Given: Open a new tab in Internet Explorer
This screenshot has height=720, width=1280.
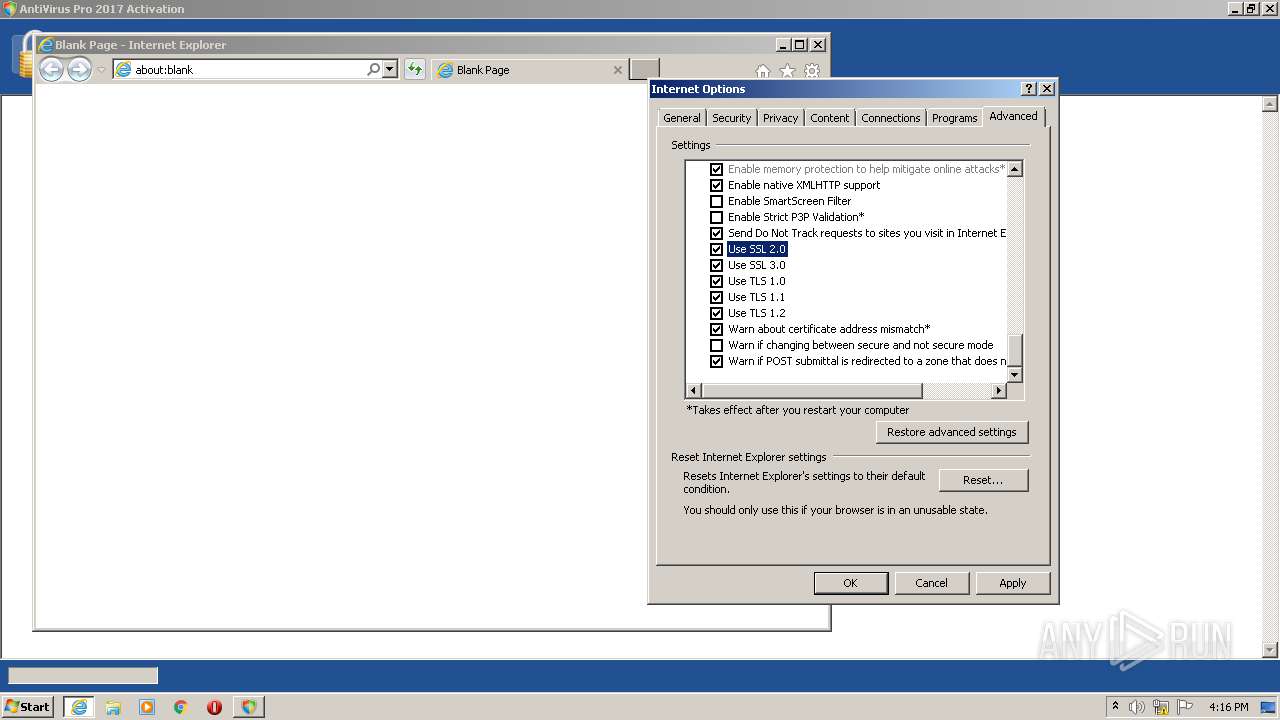Looking at the screenshot, I should pos(644,69).
